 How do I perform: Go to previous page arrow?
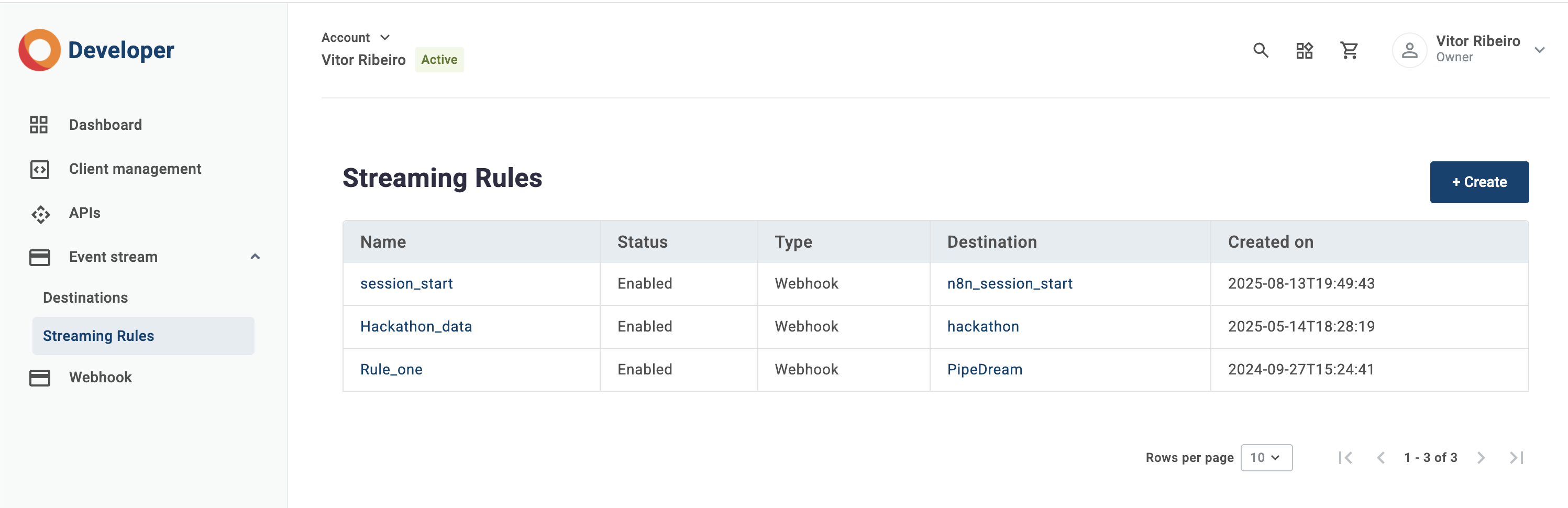coord(1381,458)
